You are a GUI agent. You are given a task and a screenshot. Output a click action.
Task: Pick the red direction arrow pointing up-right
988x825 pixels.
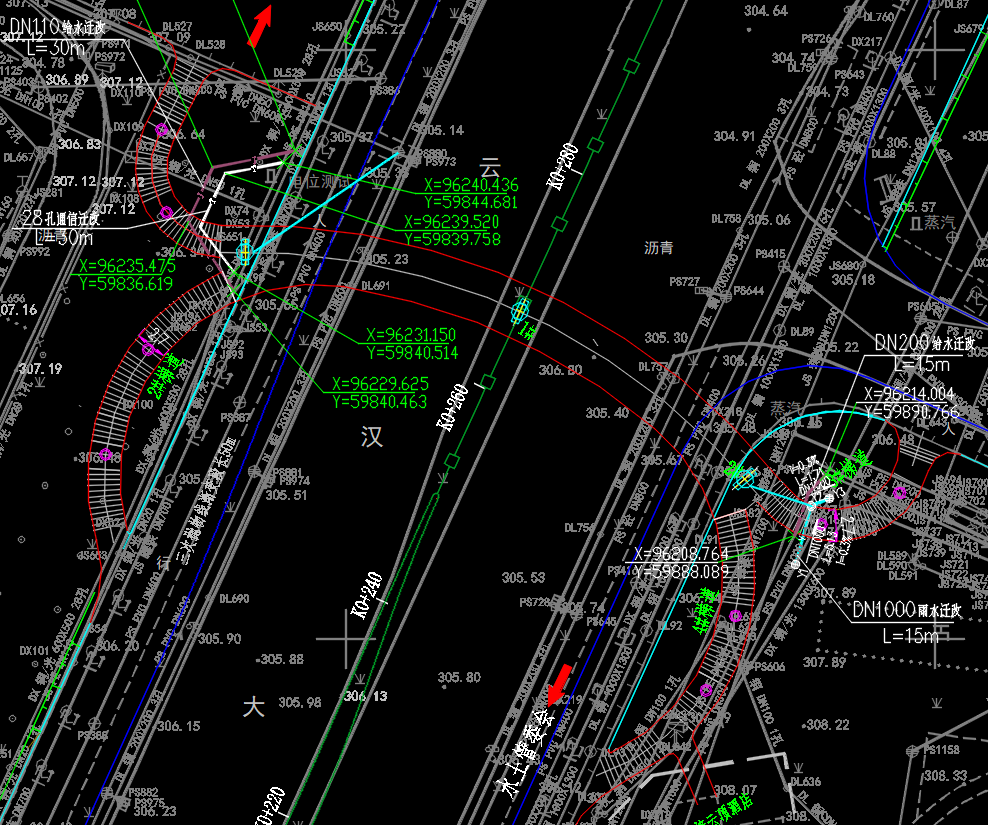[x=260, y=26]
